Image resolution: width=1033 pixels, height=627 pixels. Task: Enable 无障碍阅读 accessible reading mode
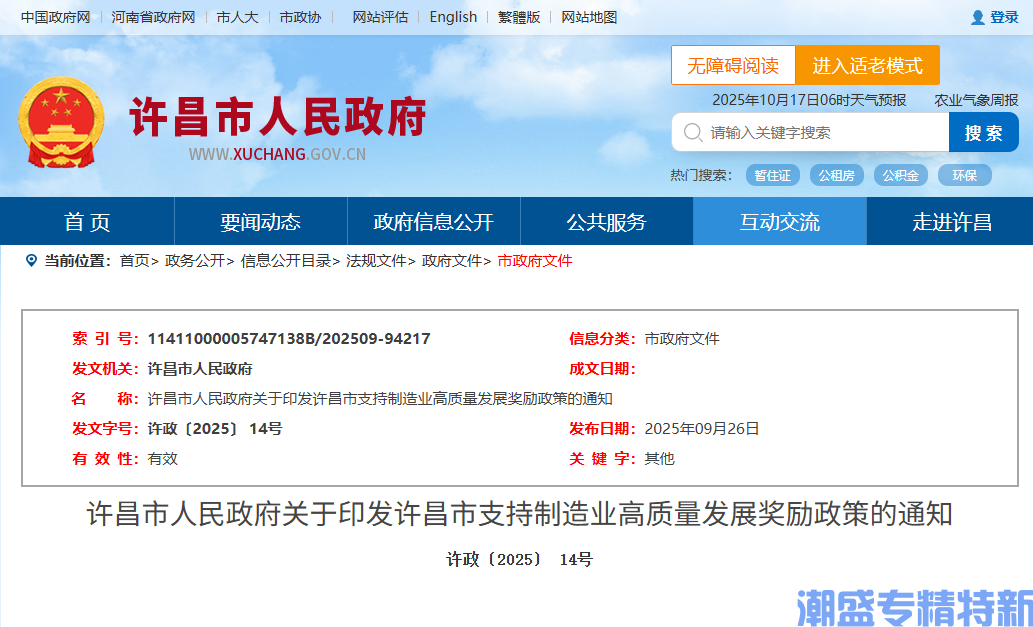click(x=732, y=66)
